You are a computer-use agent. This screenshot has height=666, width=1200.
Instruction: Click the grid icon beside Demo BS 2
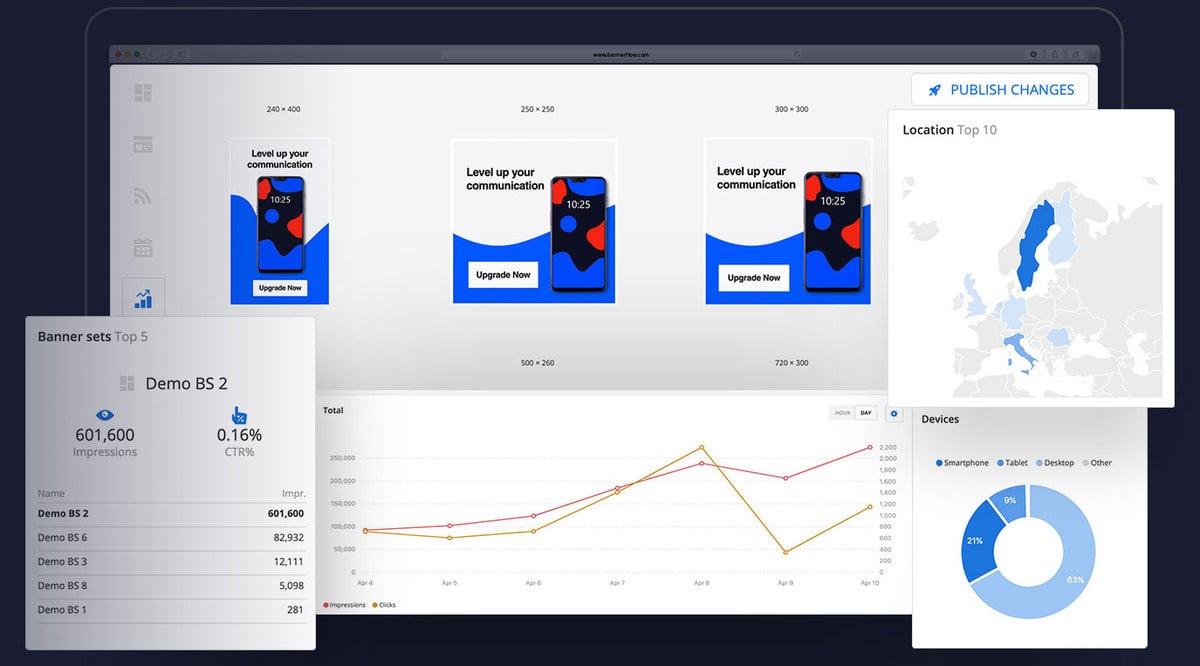coord(127,383)
